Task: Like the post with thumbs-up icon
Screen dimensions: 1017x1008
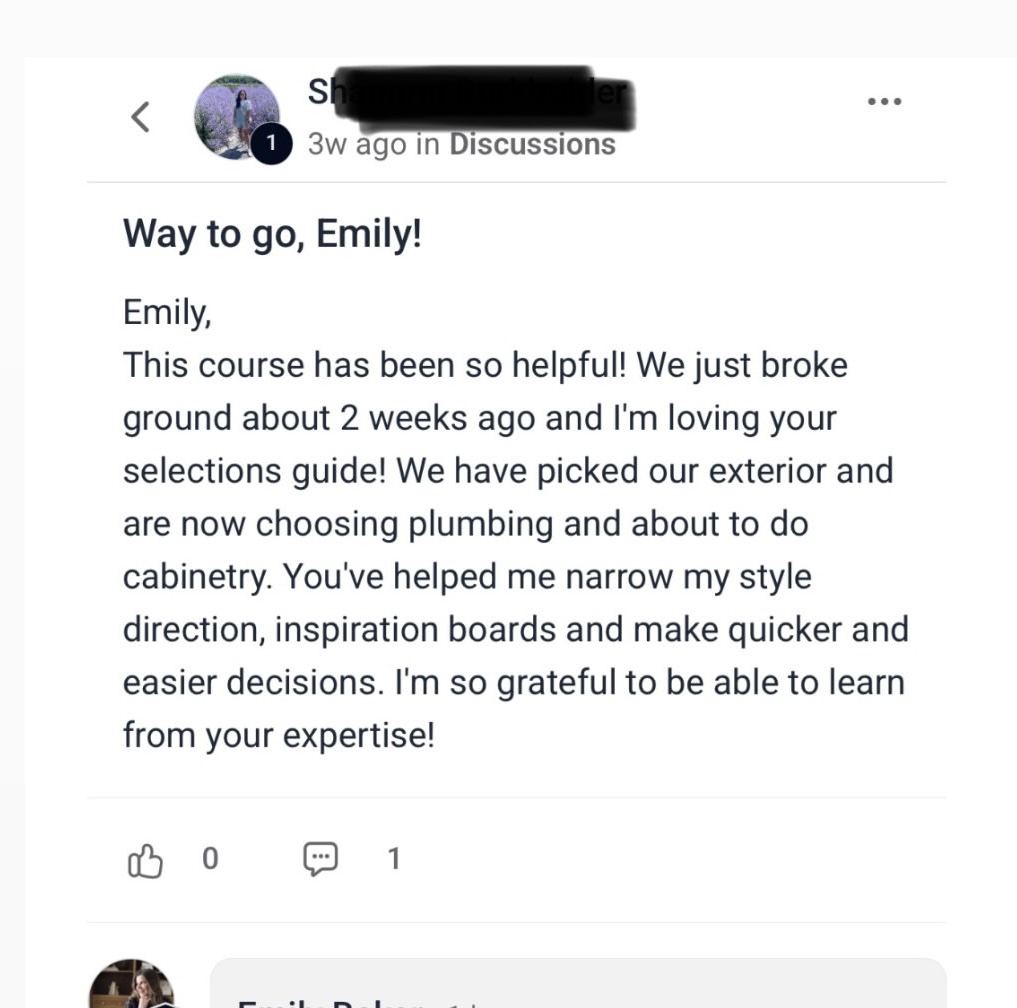Action: [x=145, y=860]
